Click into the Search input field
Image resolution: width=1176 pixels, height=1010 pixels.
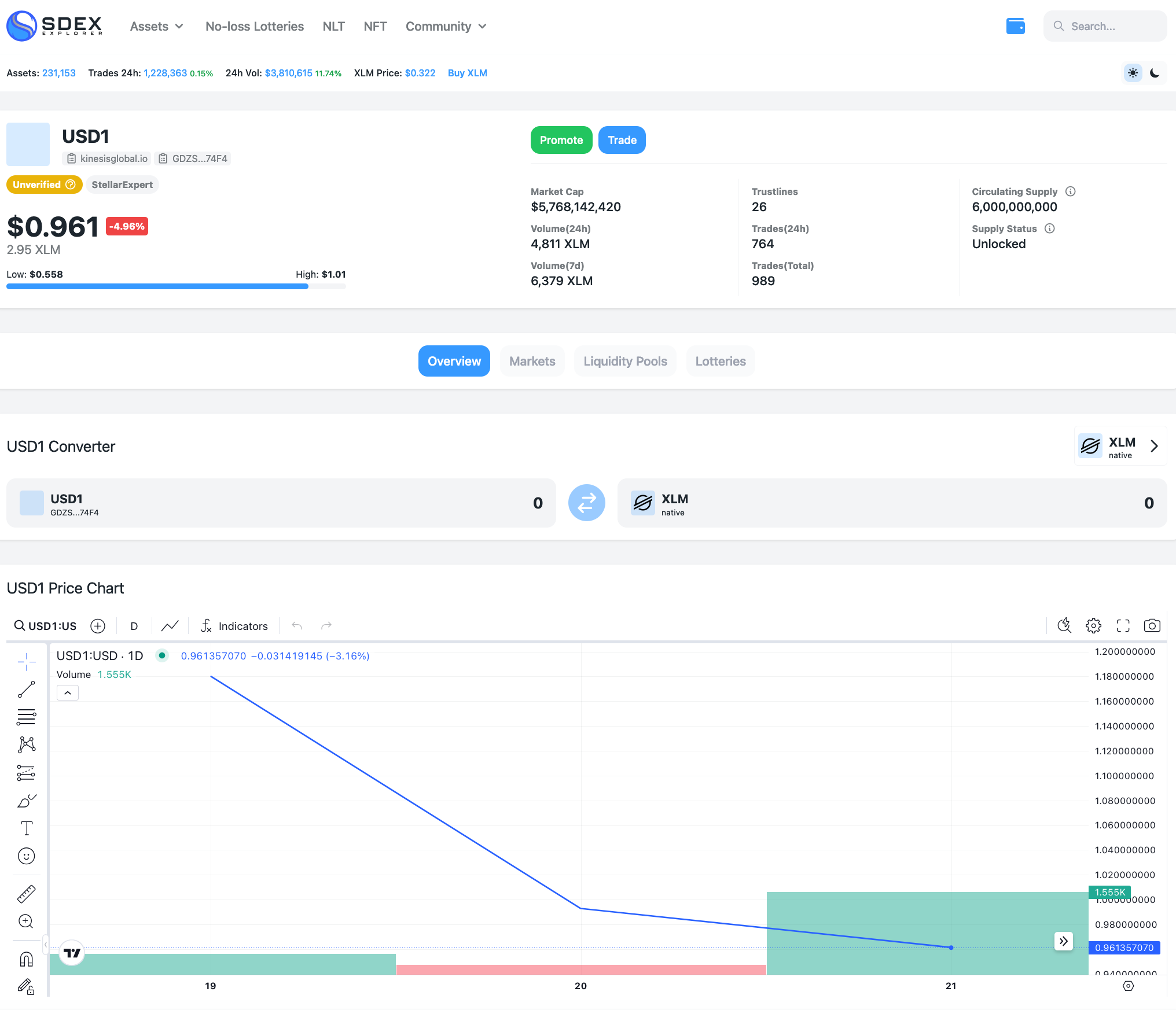1105,26
